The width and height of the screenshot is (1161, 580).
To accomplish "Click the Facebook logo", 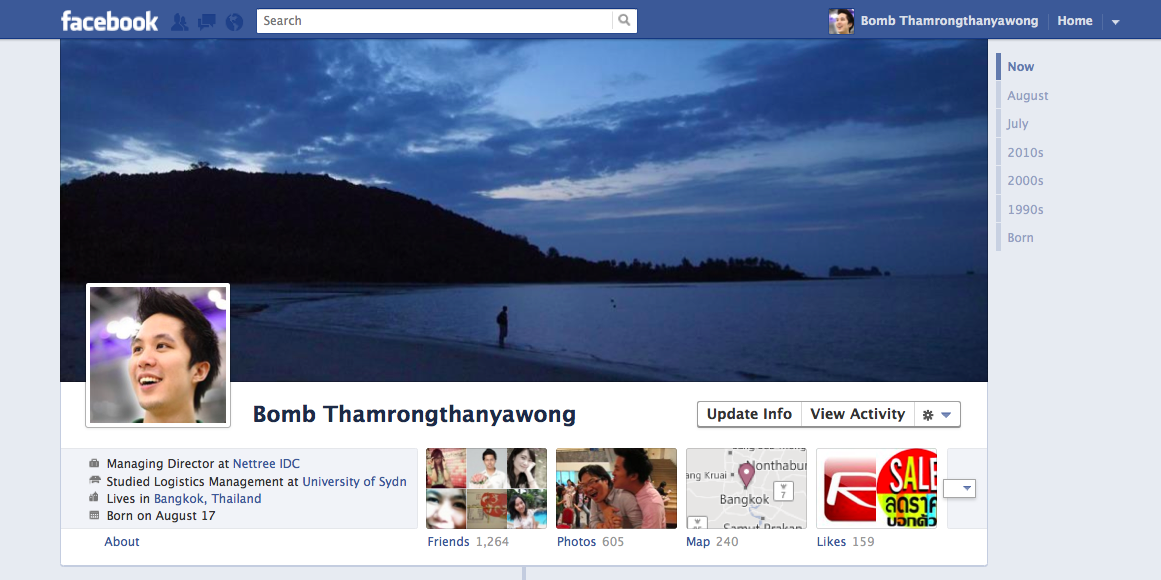I will [109, 21].
